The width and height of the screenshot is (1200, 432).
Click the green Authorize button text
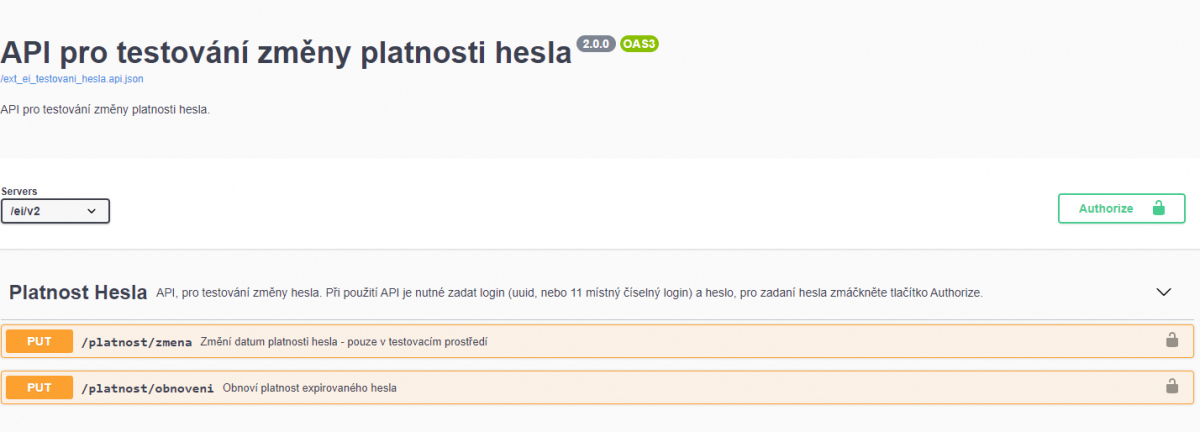tap(1106, 209)
